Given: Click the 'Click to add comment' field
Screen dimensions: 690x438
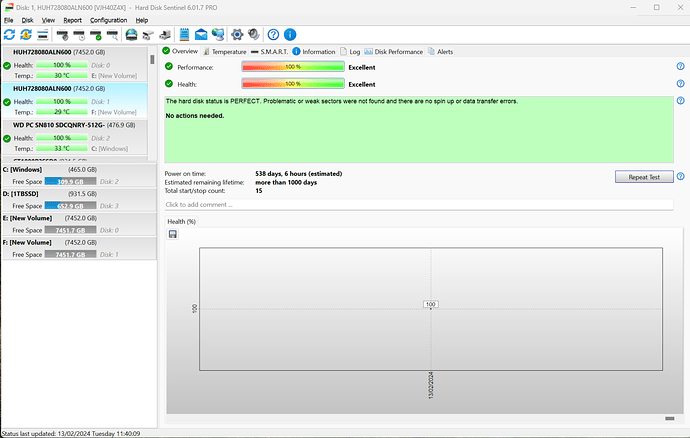Looking at the screenshot, I should click(x=419, y=205).
